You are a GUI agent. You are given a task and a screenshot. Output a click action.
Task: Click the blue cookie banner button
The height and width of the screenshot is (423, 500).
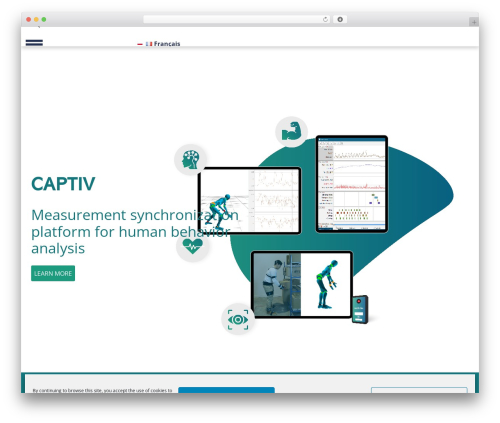(x=226, y=390)
